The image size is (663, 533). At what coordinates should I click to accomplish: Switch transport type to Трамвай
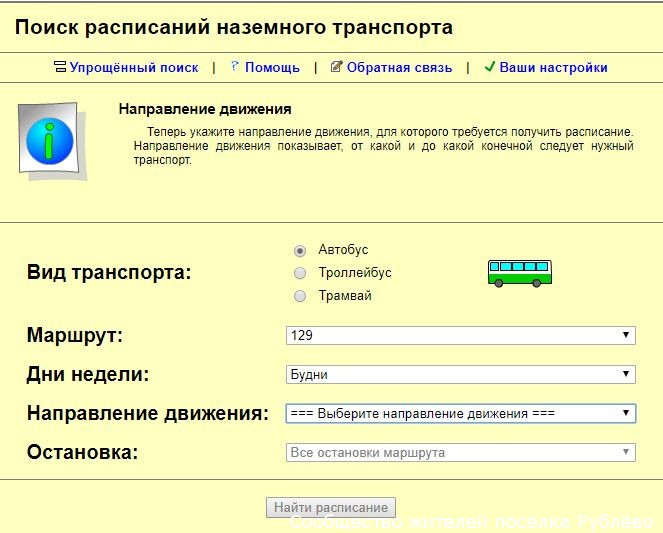pos(300,296)
